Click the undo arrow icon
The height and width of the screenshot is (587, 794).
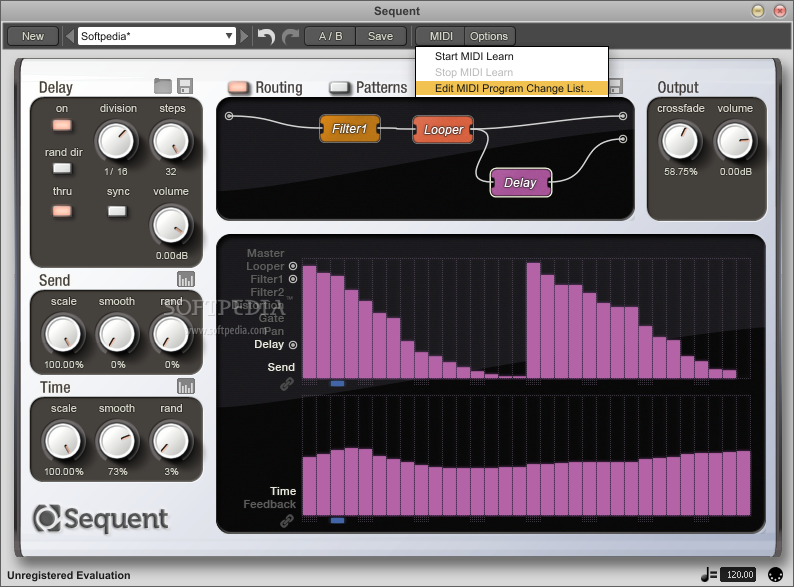click(x=266, y=36)
